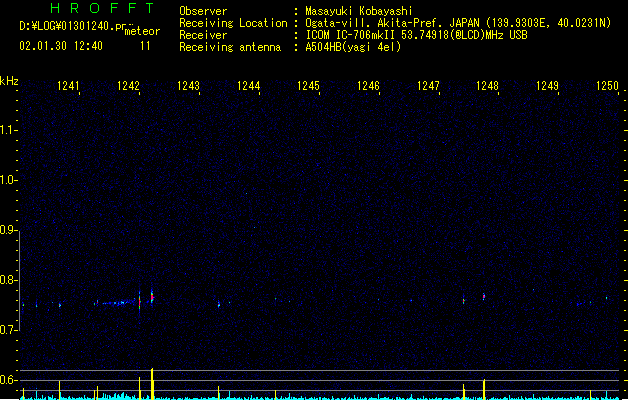
Task: Click the 1243 time axis label
Action: pos(188,86)
